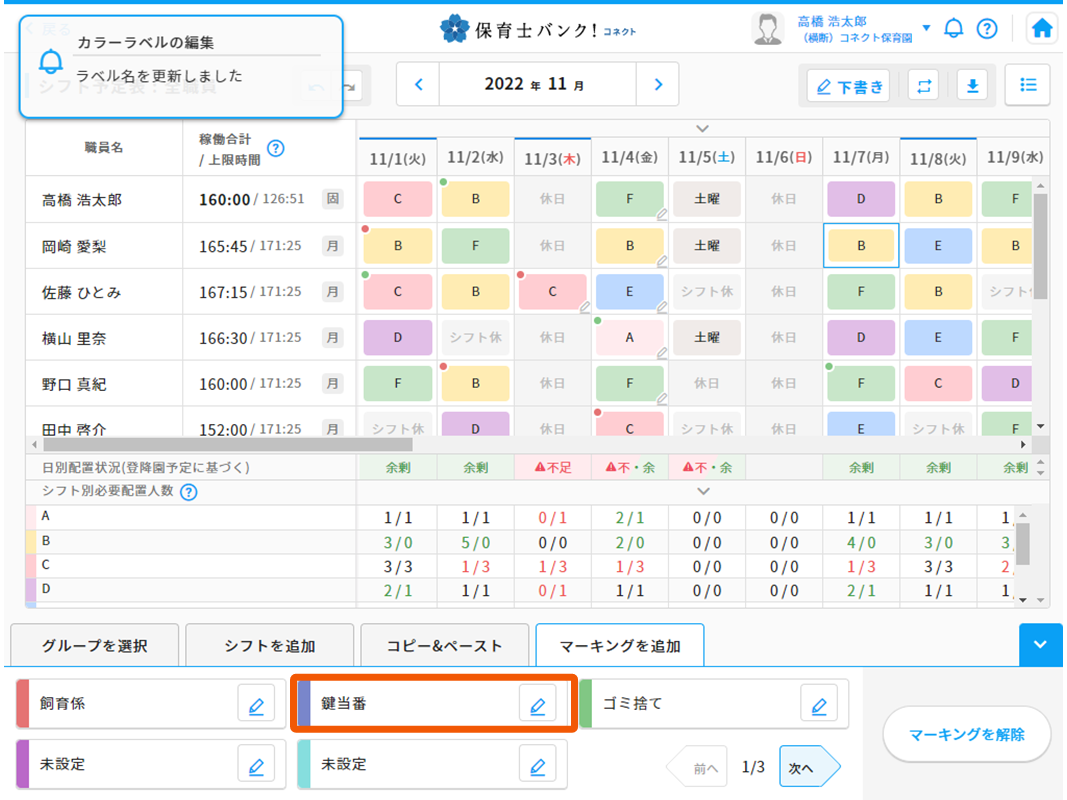
Task: Switch to コピー&ペースト tab
Action: (x=445, y=646)
